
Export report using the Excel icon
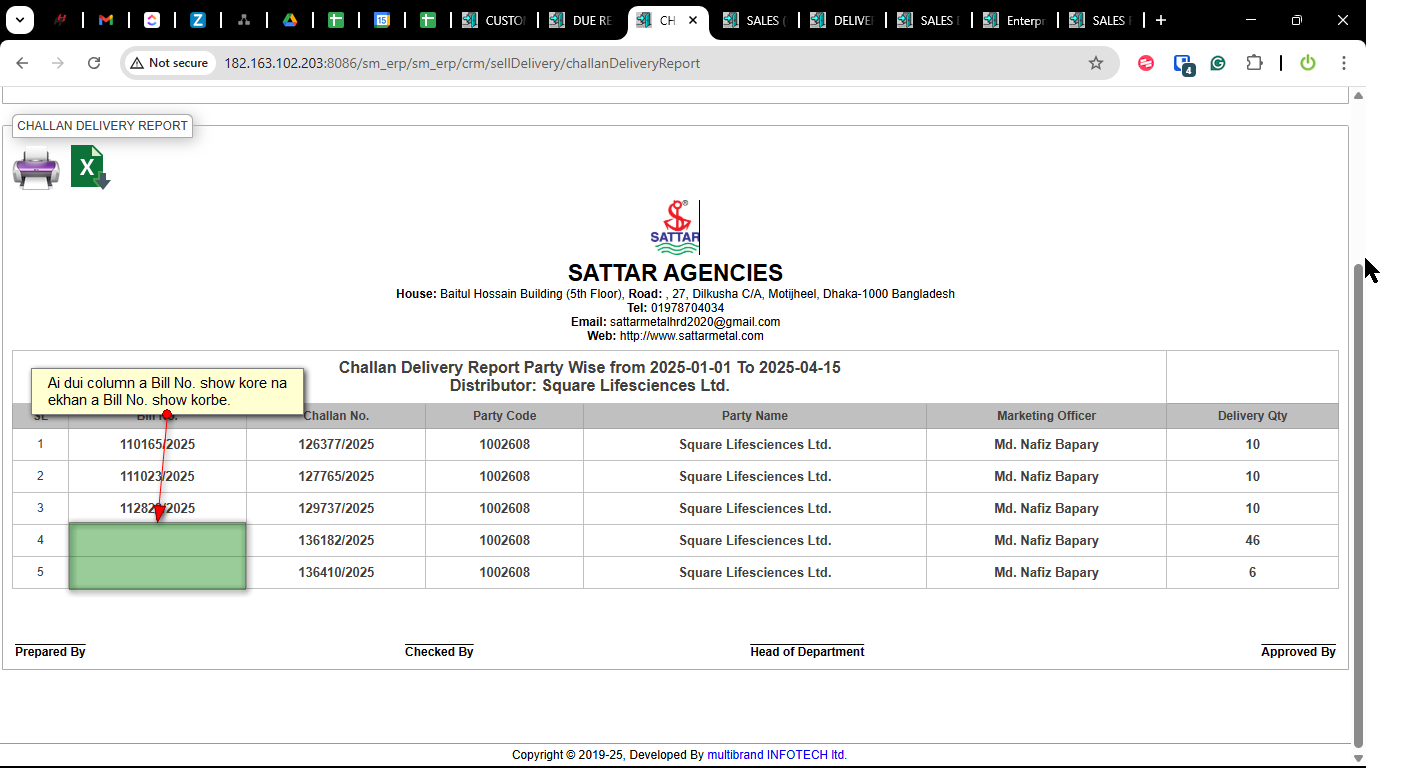pos(89,167)
